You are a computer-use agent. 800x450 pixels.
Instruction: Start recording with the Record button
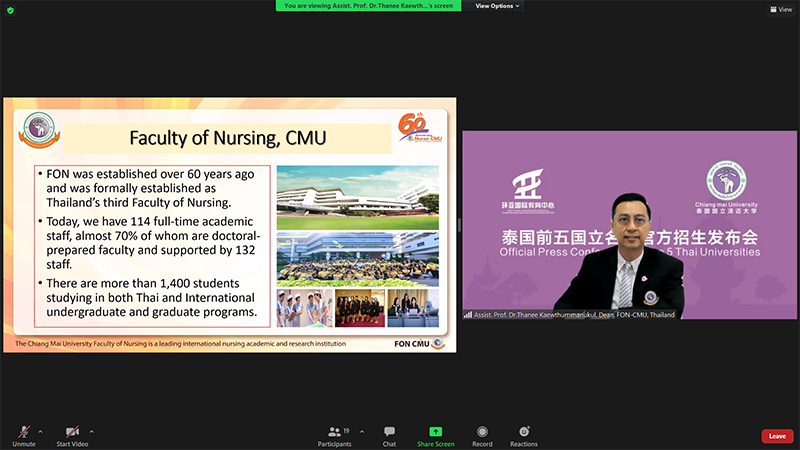pos(482,436)
